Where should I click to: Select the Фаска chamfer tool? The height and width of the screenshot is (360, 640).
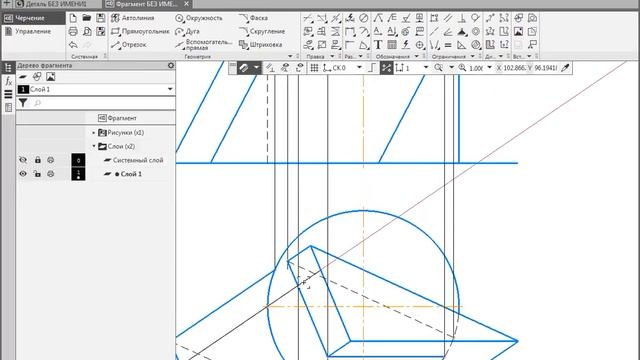253,18
